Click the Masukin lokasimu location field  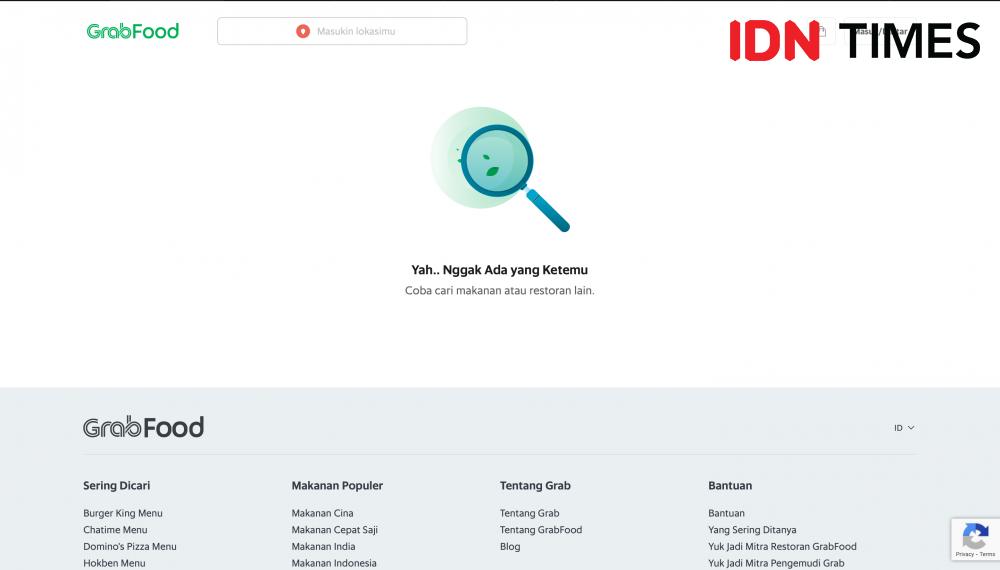click(342, 31)
